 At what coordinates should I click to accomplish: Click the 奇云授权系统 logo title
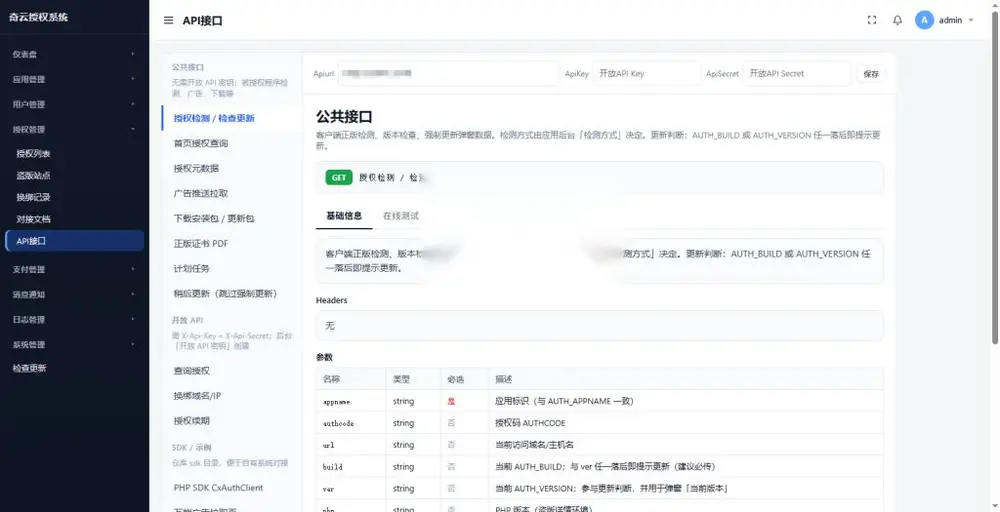point(38,17)
